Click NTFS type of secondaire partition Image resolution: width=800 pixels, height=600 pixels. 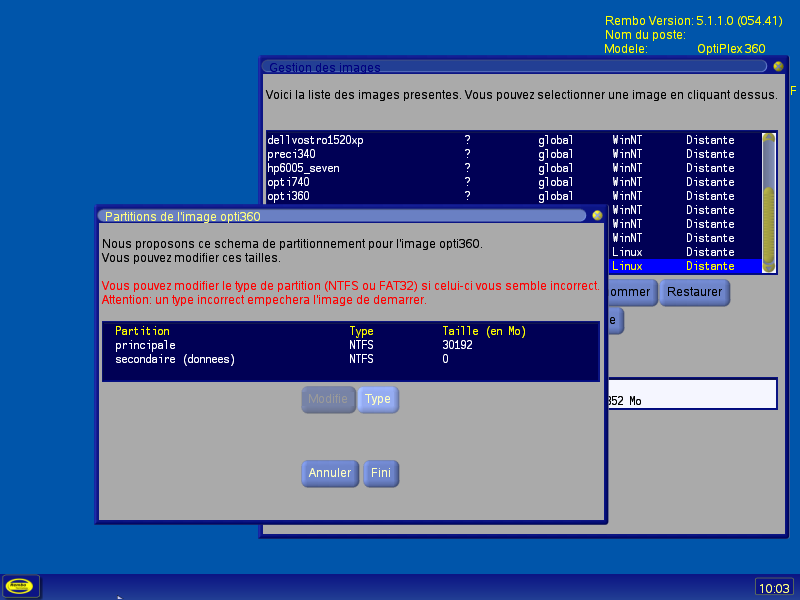coord(361,359)
